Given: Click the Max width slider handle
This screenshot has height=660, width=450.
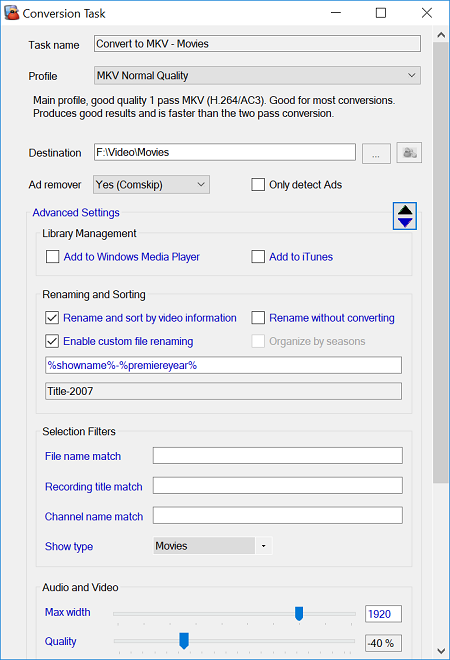Looking at the screenshot, I should 299,614.
